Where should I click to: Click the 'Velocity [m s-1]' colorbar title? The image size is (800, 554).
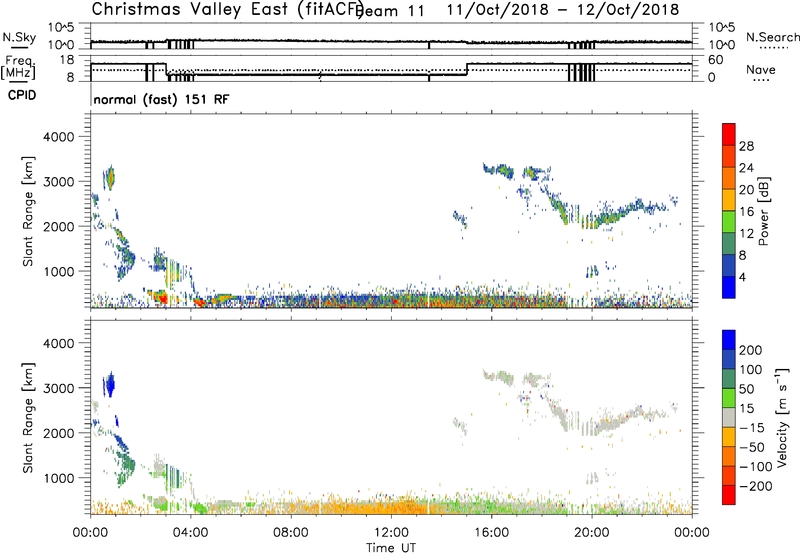(782, 417)
